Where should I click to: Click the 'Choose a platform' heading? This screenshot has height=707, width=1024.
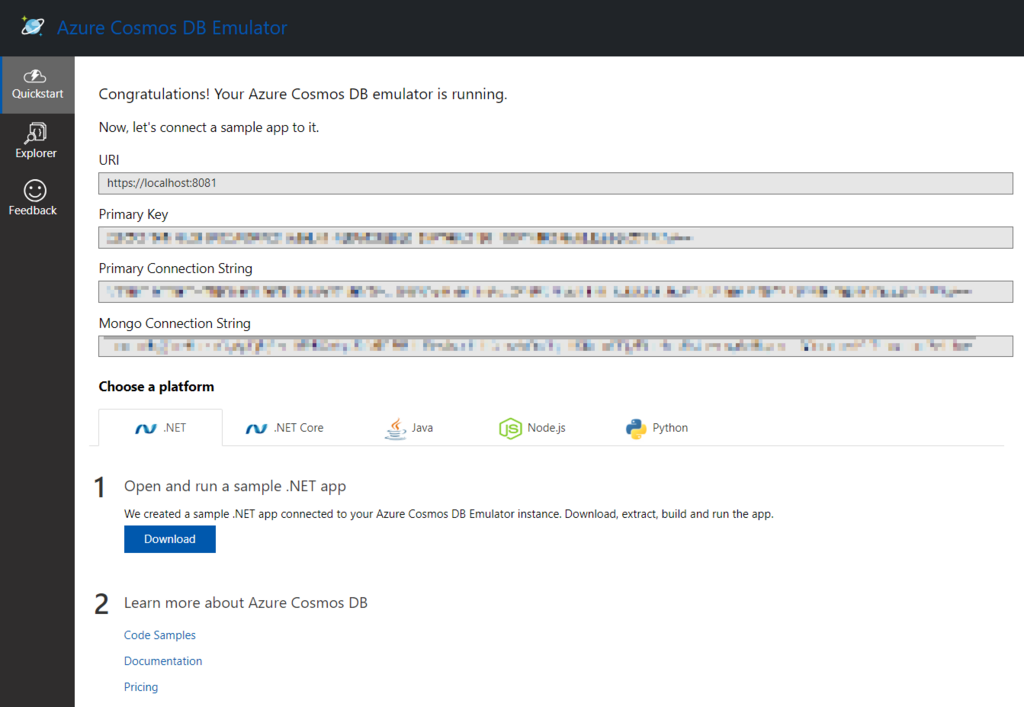click(x=156, y=386)
